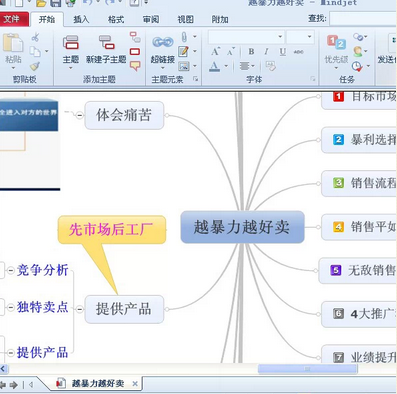Select the 提供产品 main topic box
The height and width of the screenshot is (394, 397).
click(x=124, y=309)
